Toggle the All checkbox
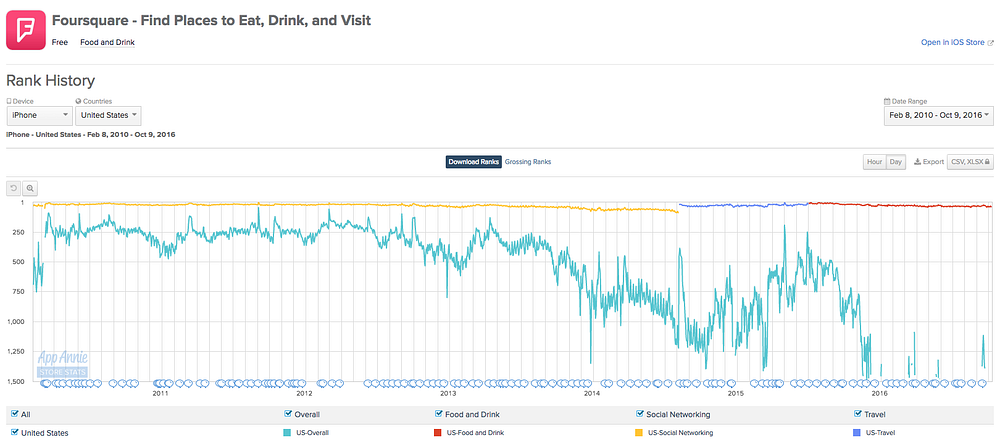 (15, 414)
